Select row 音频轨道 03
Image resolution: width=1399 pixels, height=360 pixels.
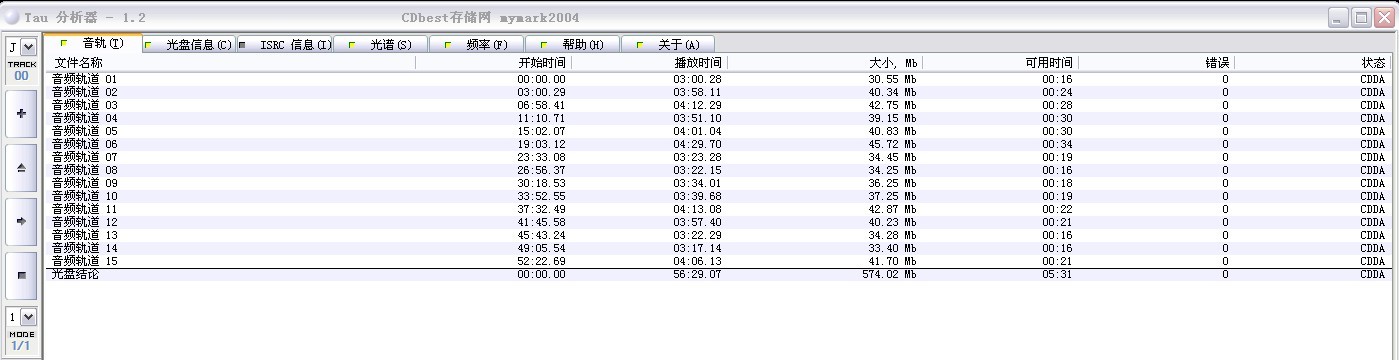[718, 105]
